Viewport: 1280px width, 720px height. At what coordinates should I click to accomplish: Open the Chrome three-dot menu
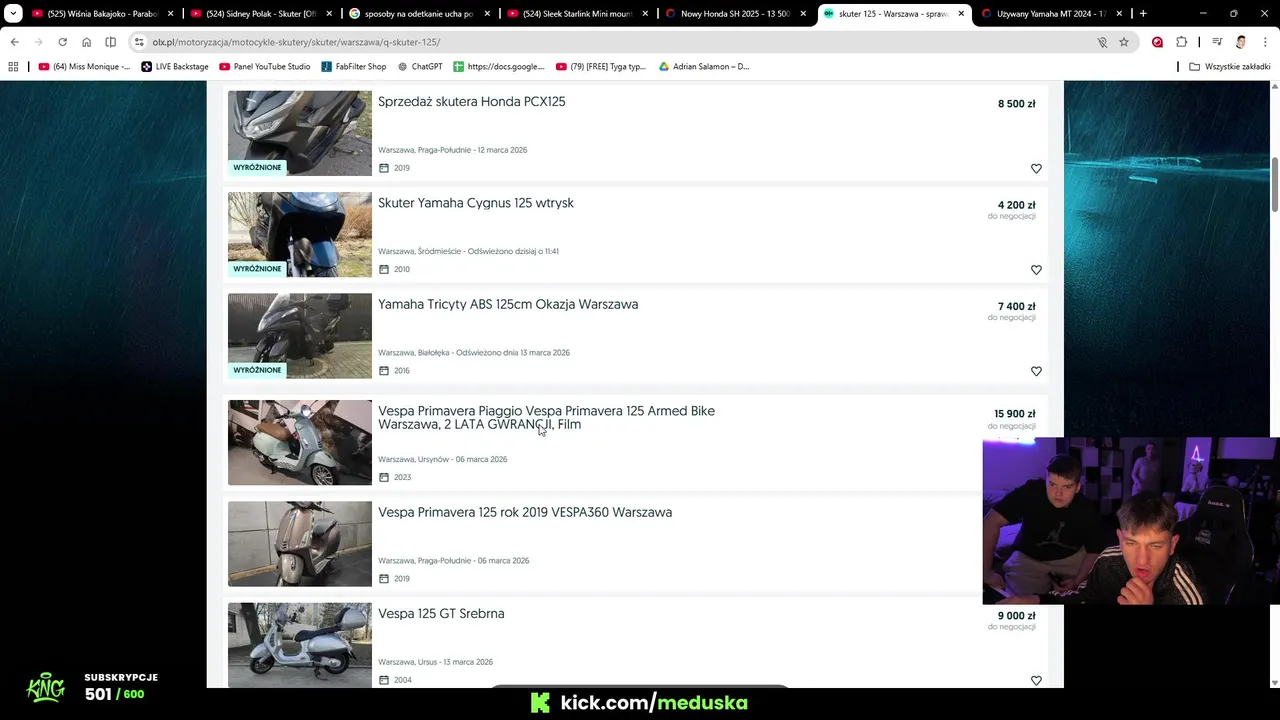(x=1265, y=42)
